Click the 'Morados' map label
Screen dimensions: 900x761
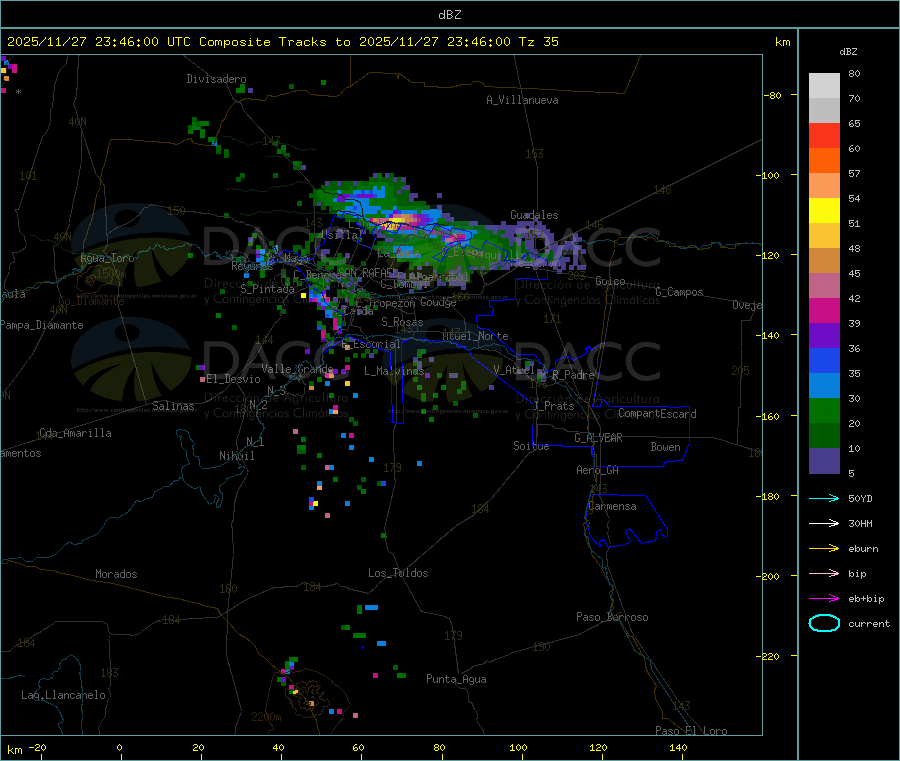click(116, 574)
